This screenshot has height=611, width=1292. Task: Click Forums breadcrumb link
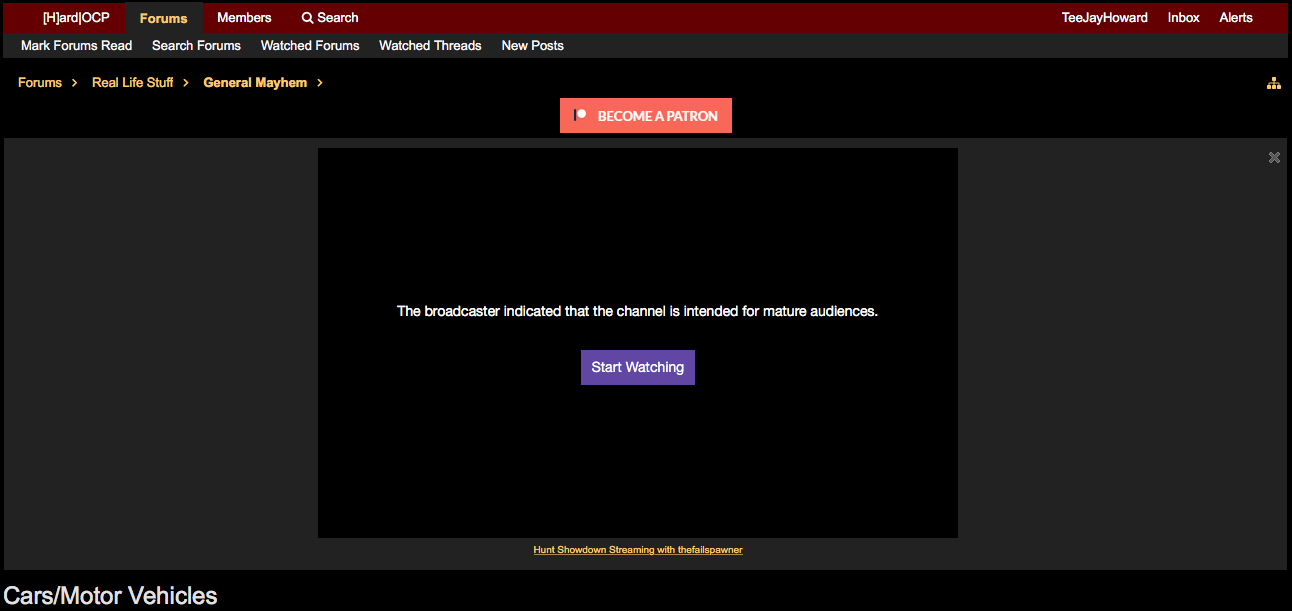[40, 83]
